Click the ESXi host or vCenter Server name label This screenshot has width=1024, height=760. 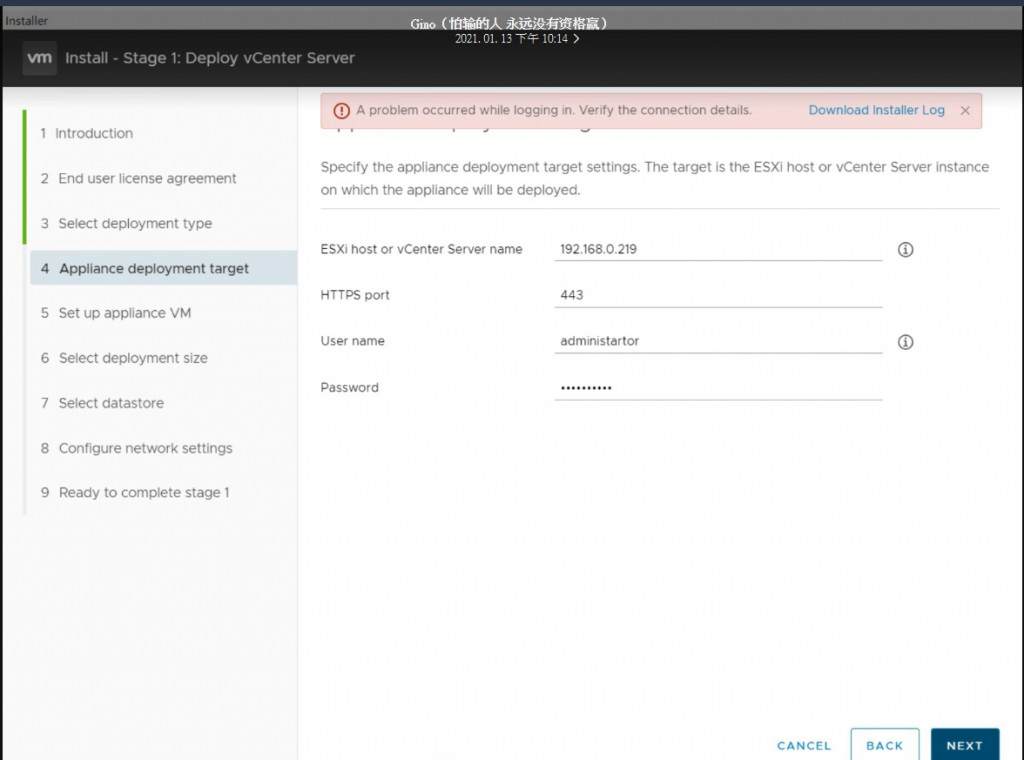pyautogui.click(x=421, y=249)
